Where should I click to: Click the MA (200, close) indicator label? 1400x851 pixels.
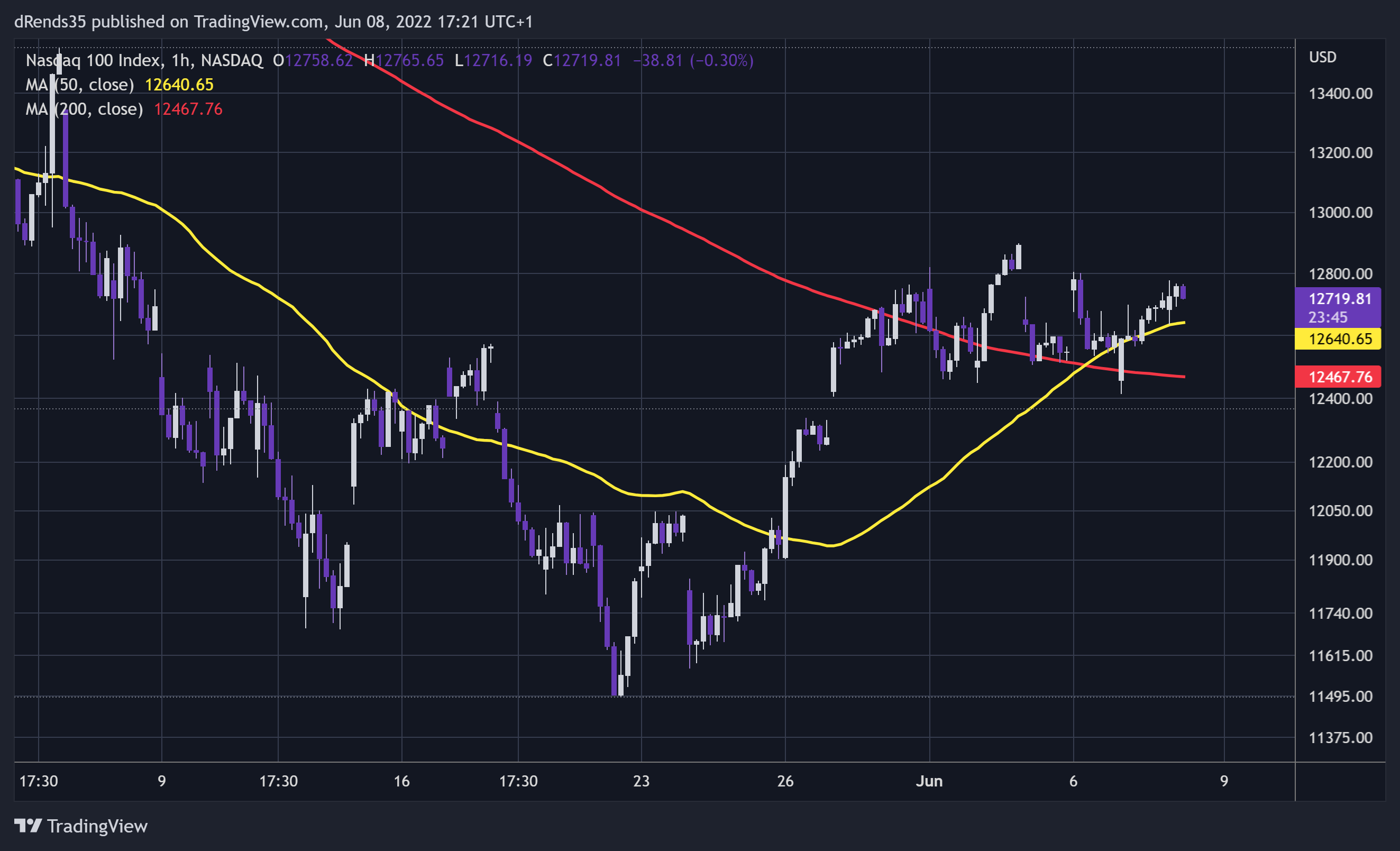85,108
